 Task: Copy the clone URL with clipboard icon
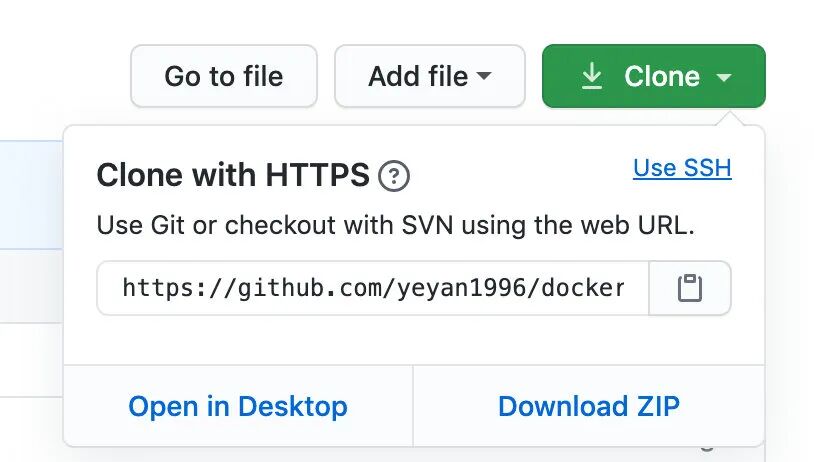(690, 288)
